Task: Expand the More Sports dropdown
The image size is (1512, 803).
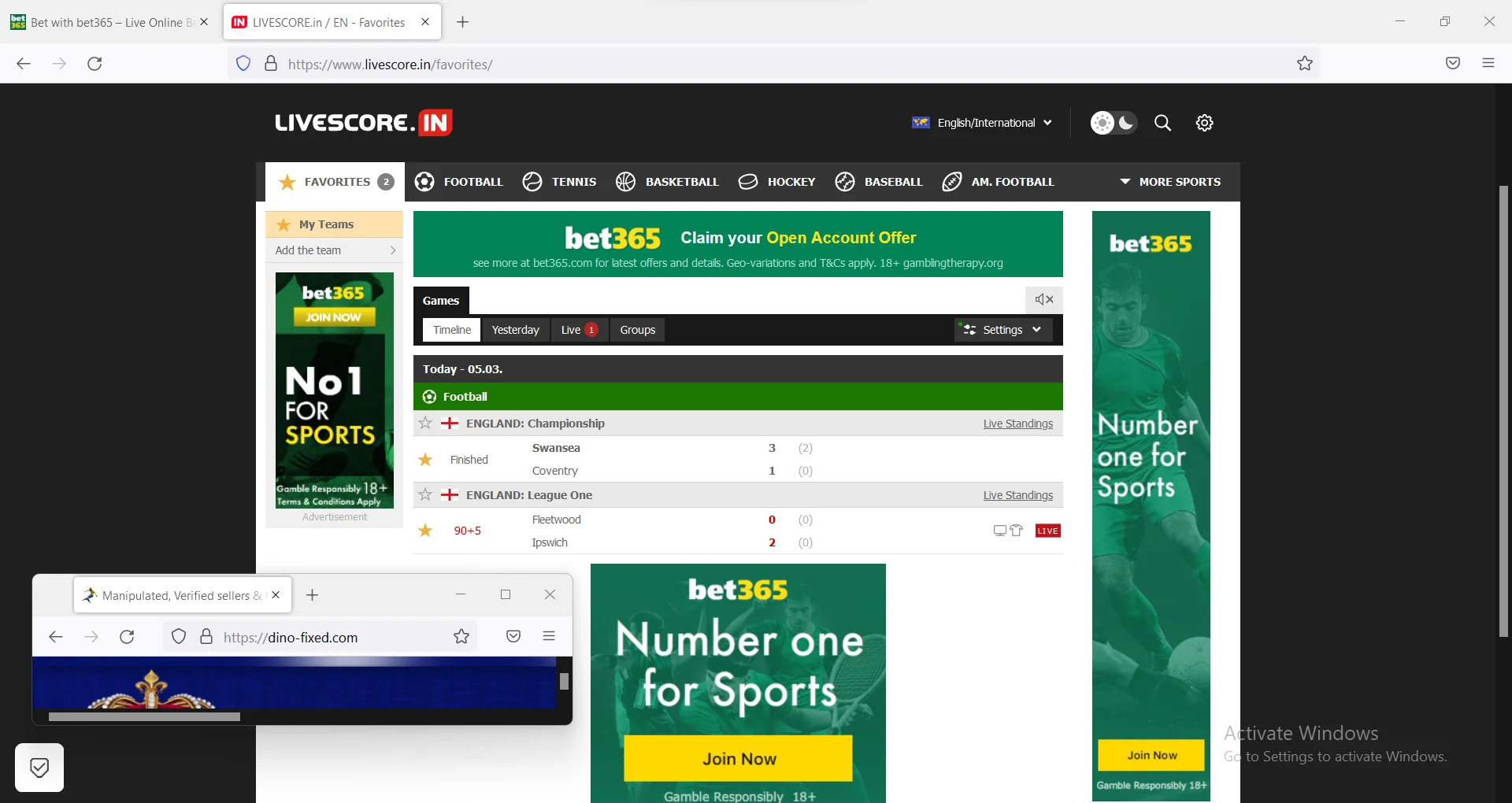Action: (1170, 182)
